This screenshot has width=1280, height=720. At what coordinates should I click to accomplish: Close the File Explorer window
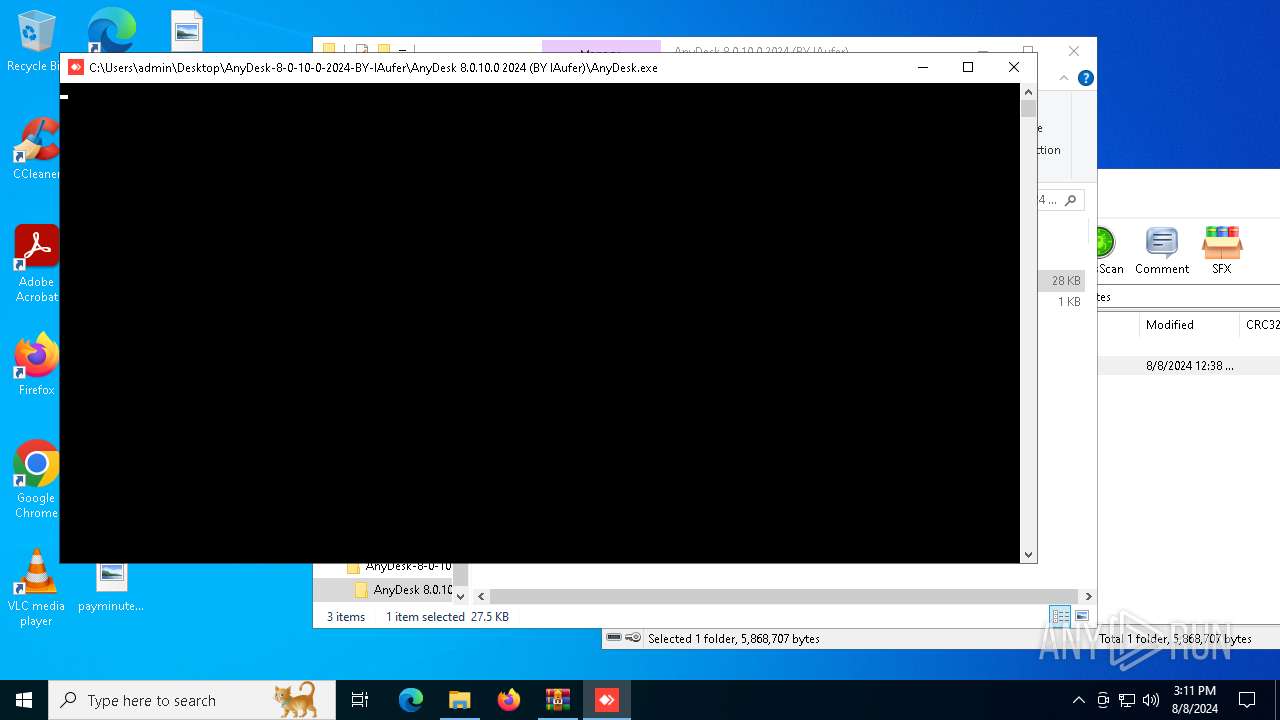[x=1073, y=50]
